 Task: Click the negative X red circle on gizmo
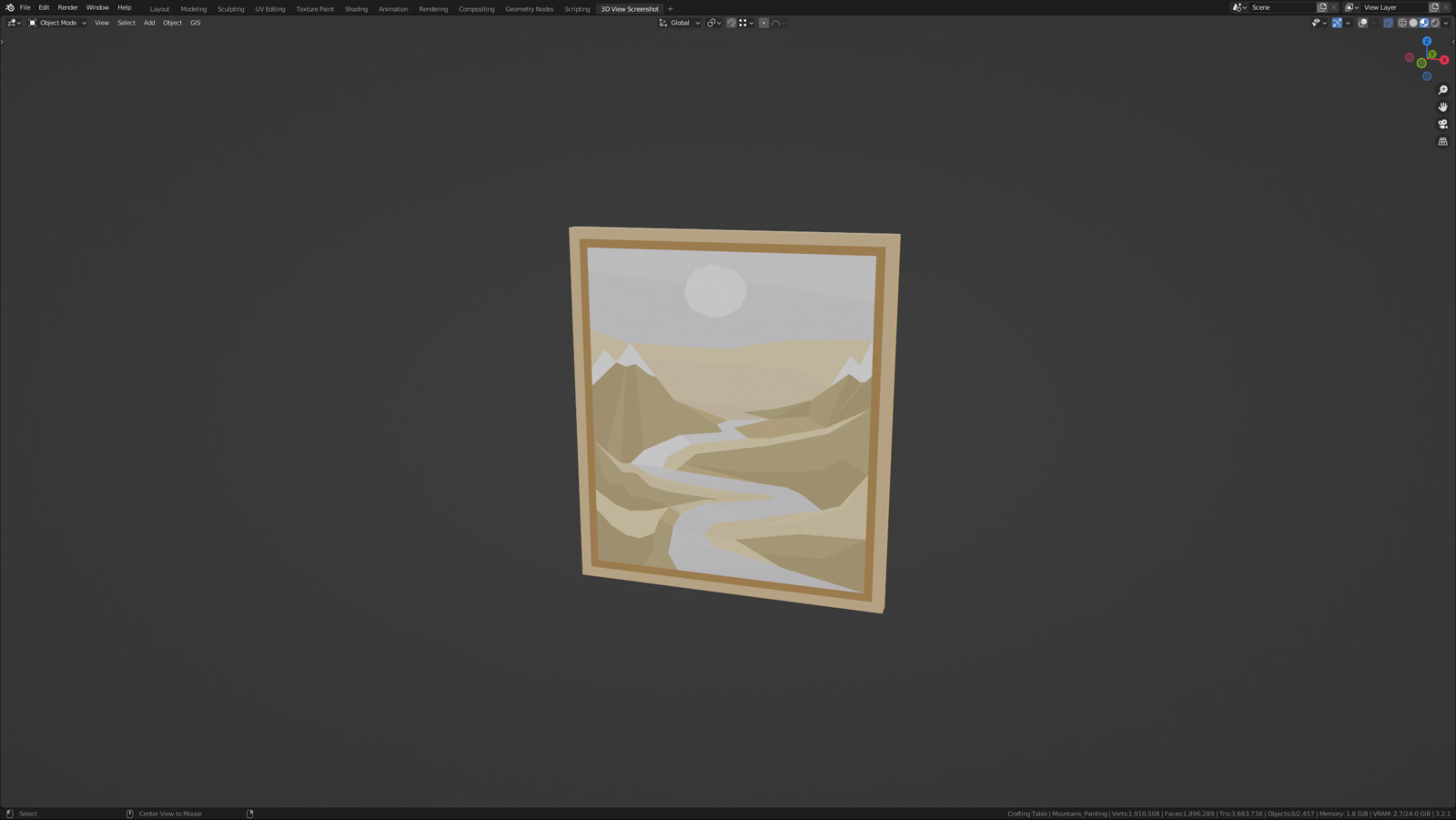click(x=1410, y=57)
